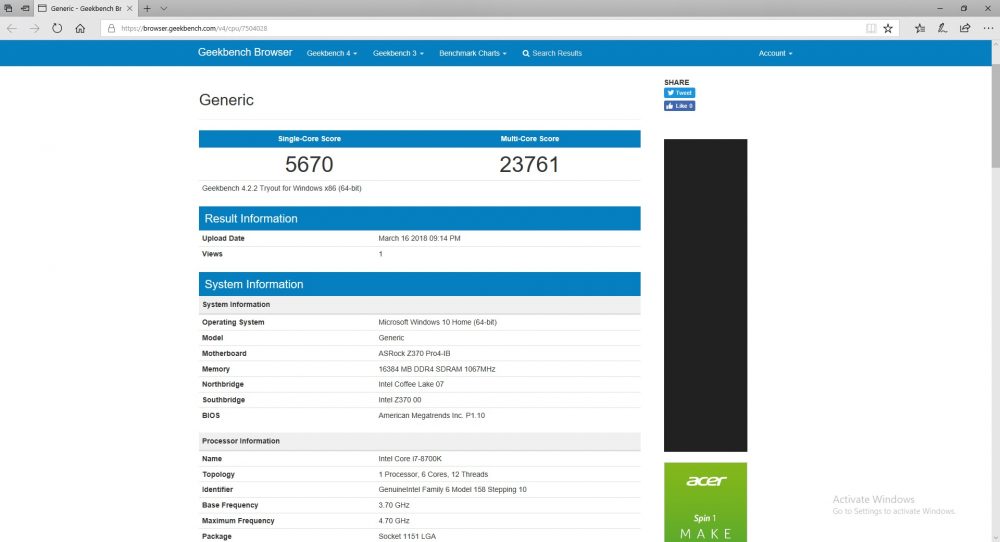Click the GenuineIntel Family 6 identifier value
This screenshot has width=1000, height=542.
(452, 490)
